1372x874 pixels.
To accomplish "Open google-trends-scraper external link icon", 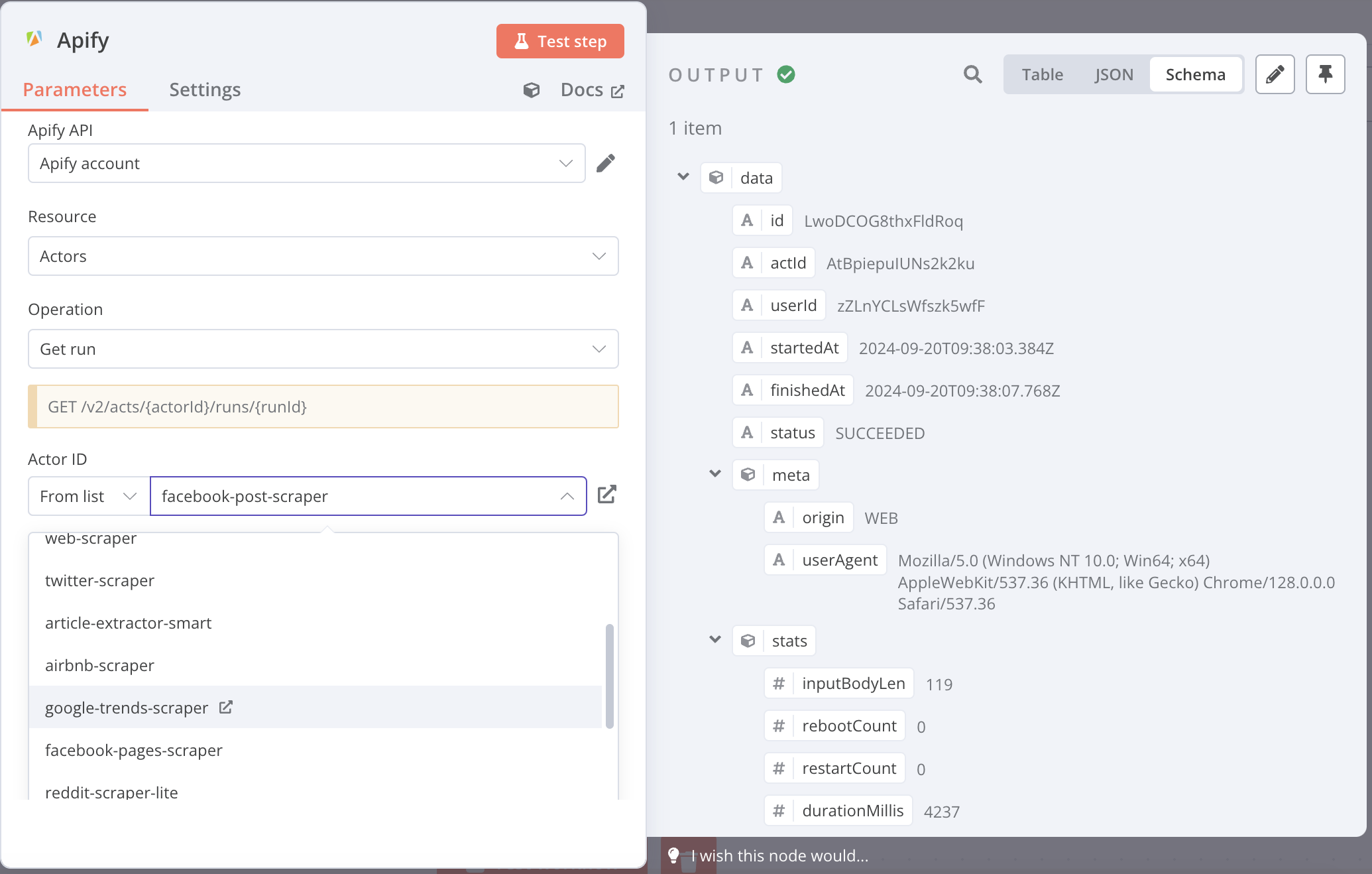I will [x=226, y=707].
